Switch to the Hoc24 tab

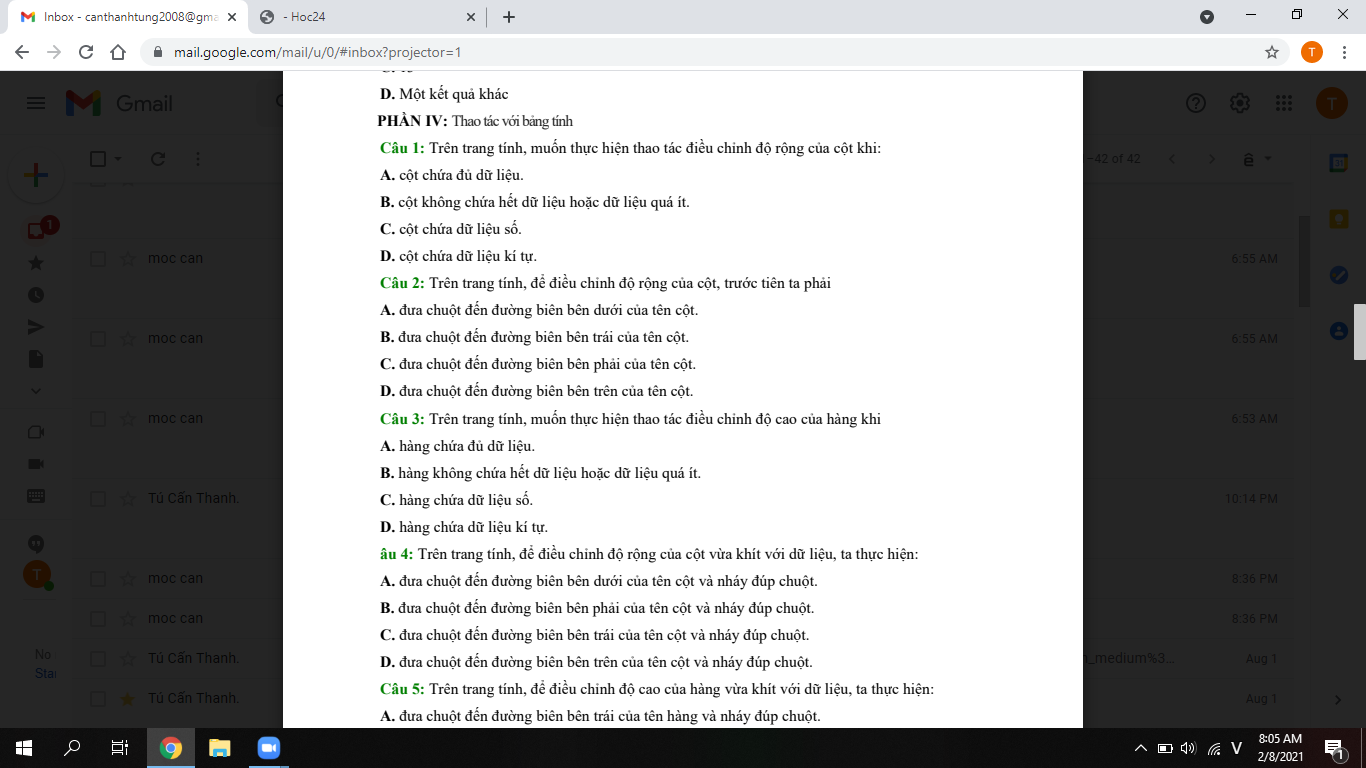point(368,17)
